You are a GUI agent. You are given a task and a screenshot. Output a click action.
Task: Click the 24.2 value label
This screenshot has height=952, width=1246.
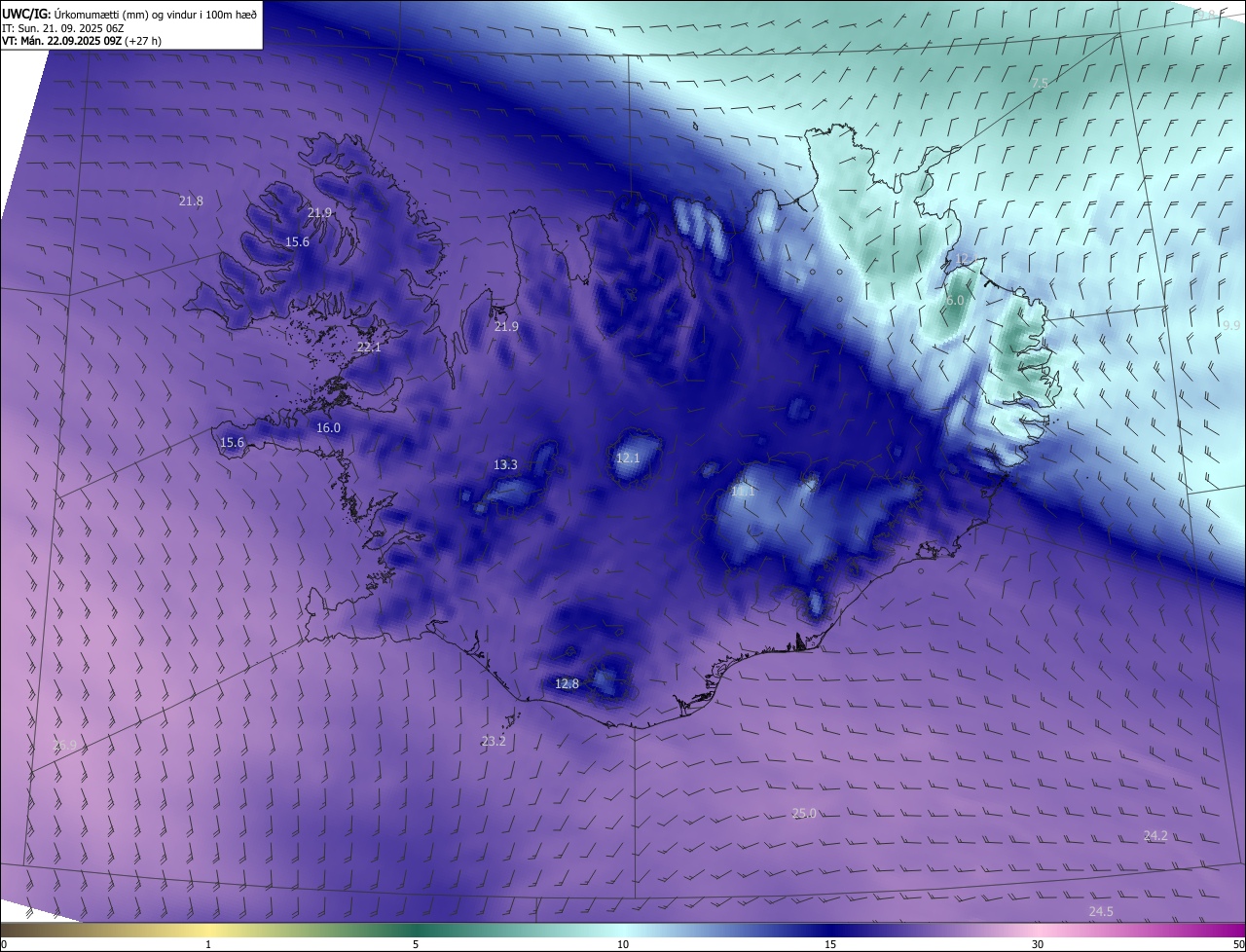[x=1155, y=835]
